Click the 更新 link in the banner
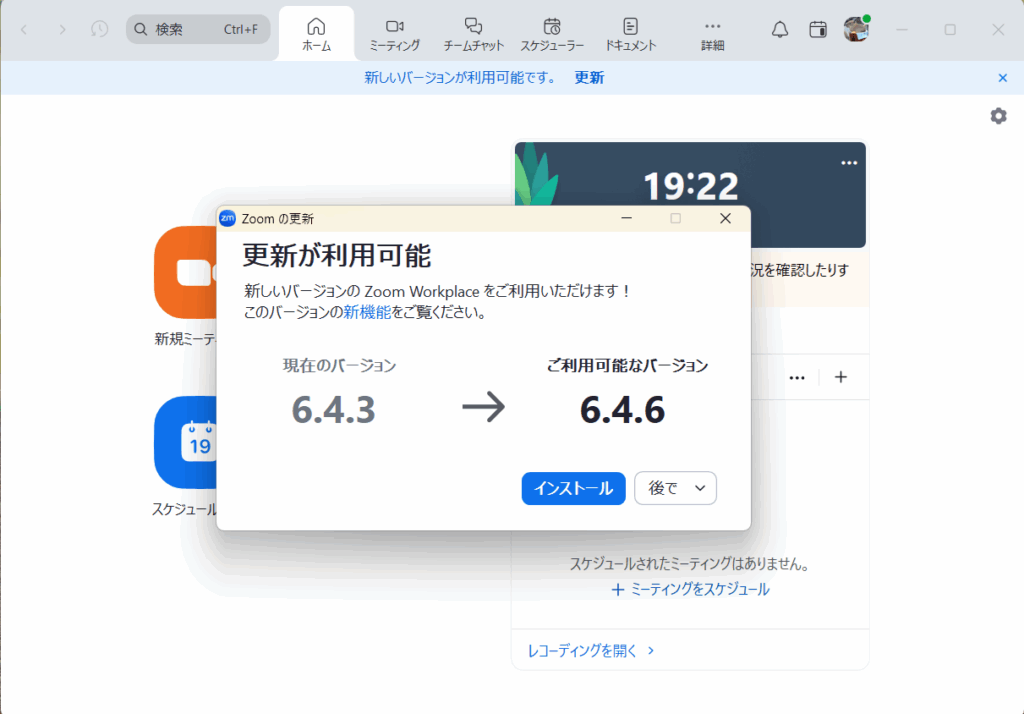Viewport: 1024px width, 714px height. click(589, 78)
